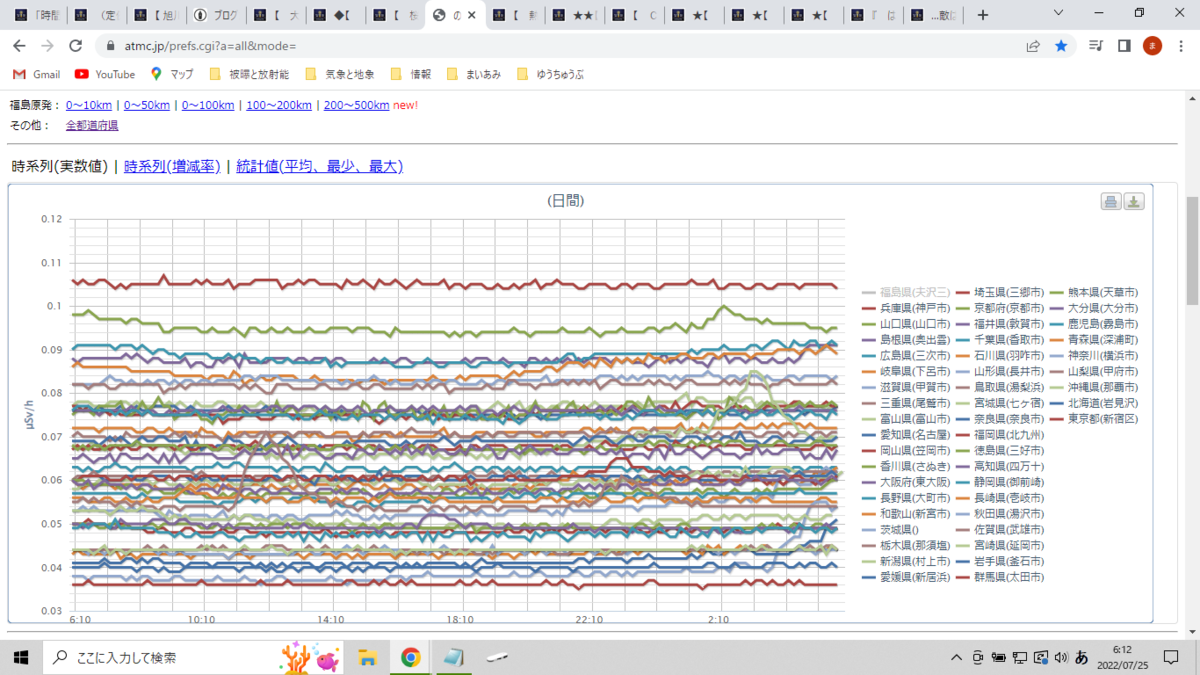Image resolution: width=1200 pixels, height=675 pixels.
Task: Switch to the …散に browser tab
Action: (932, 15)
